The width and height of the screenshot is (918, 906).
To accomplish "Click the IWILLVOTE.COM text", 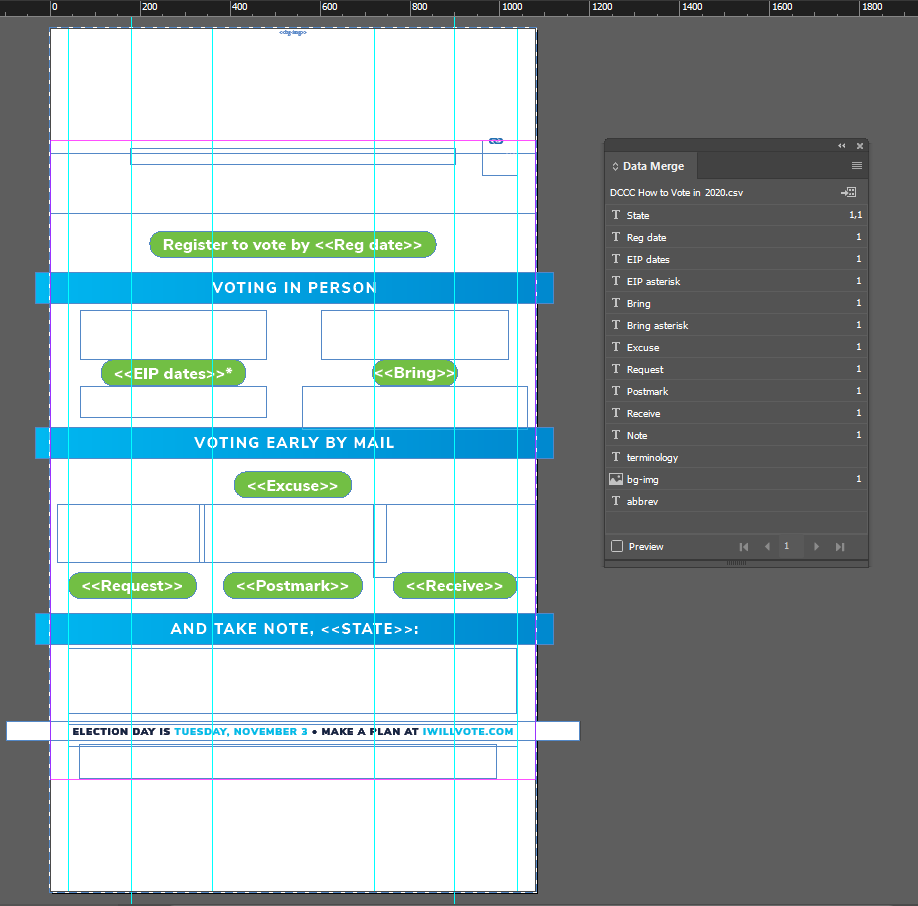I will [468, 732].
